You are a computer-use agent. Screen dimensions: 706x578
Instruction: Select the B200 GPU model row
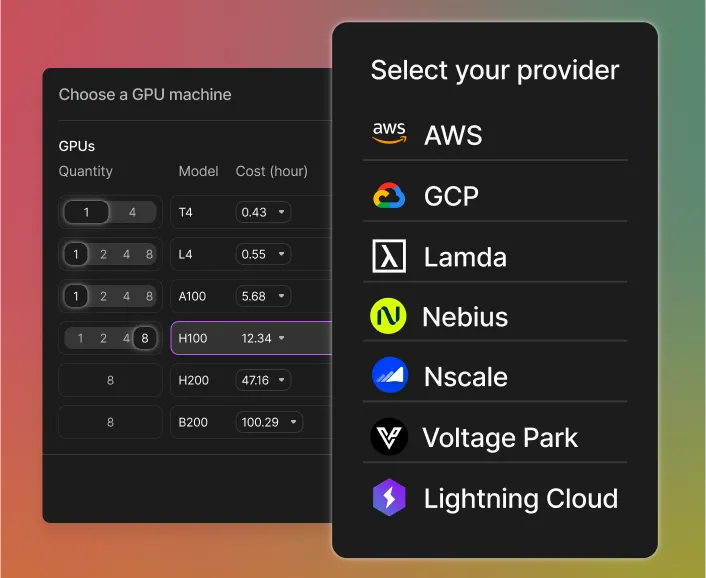point(251,422)
